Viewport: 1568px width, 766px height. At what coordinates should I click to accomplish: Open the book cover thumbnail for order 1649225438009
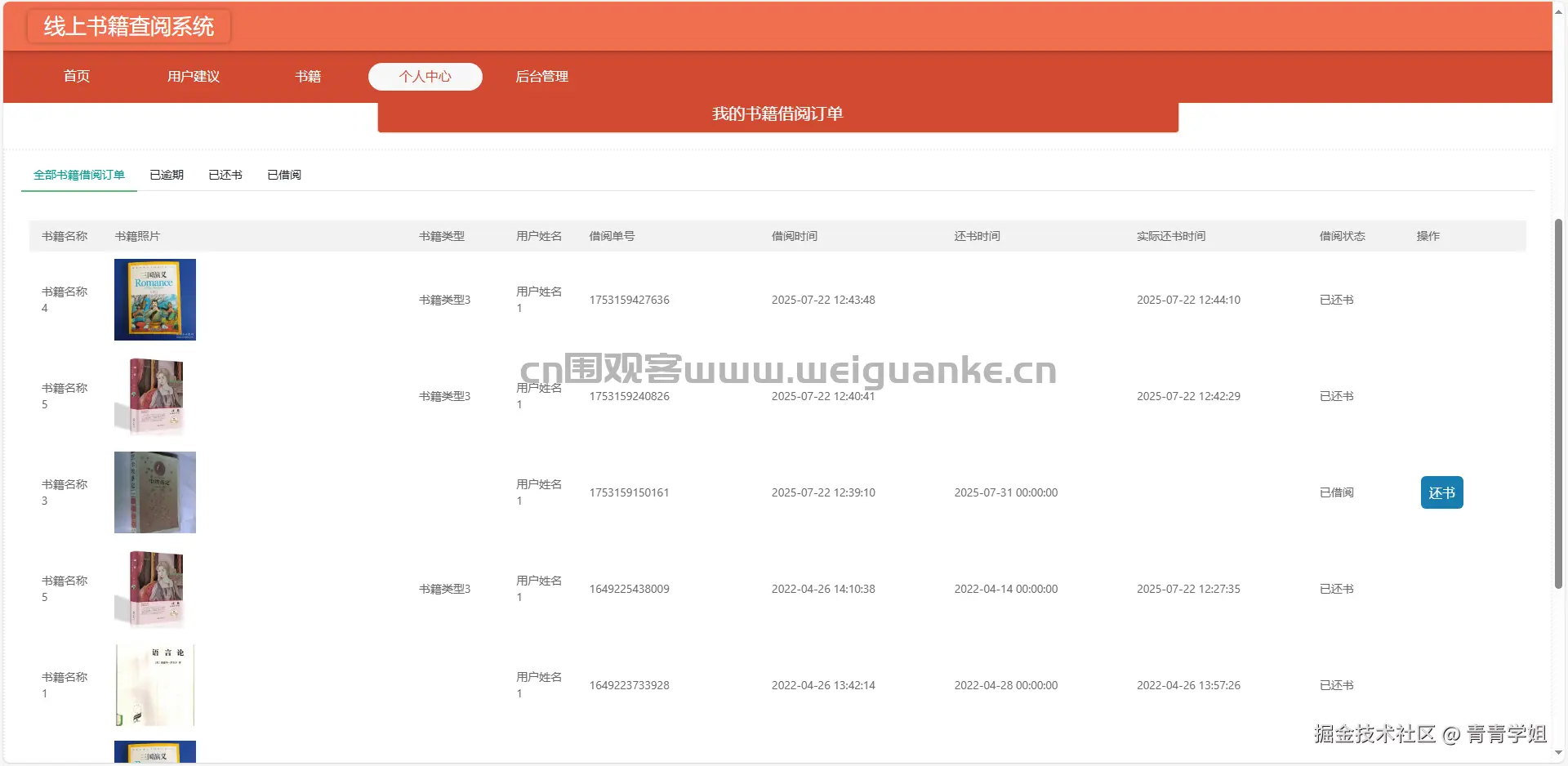(x=155, y=589)
